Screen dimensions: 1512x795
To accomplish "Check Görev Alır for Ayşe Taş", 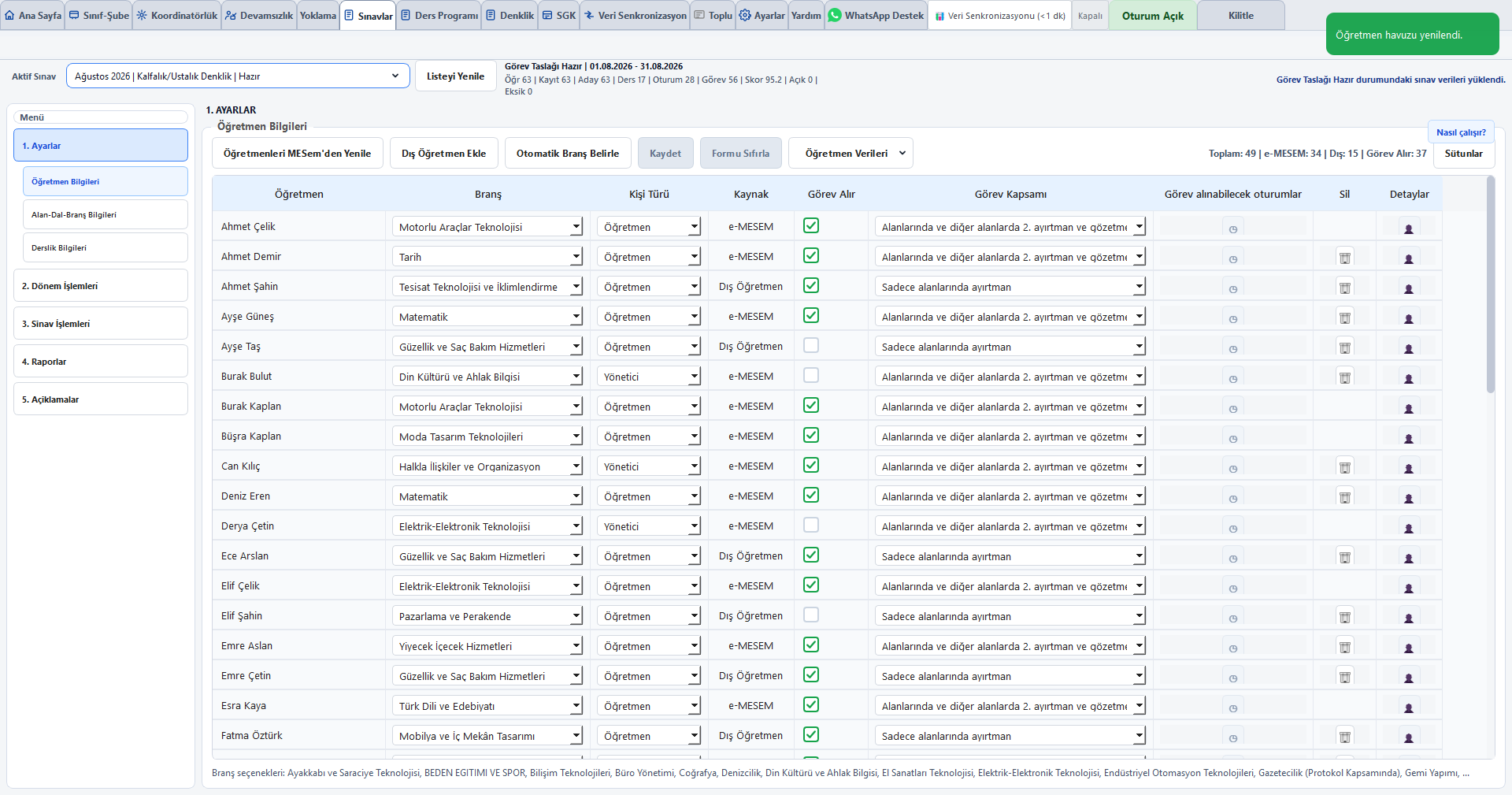I will coord(811,345).
